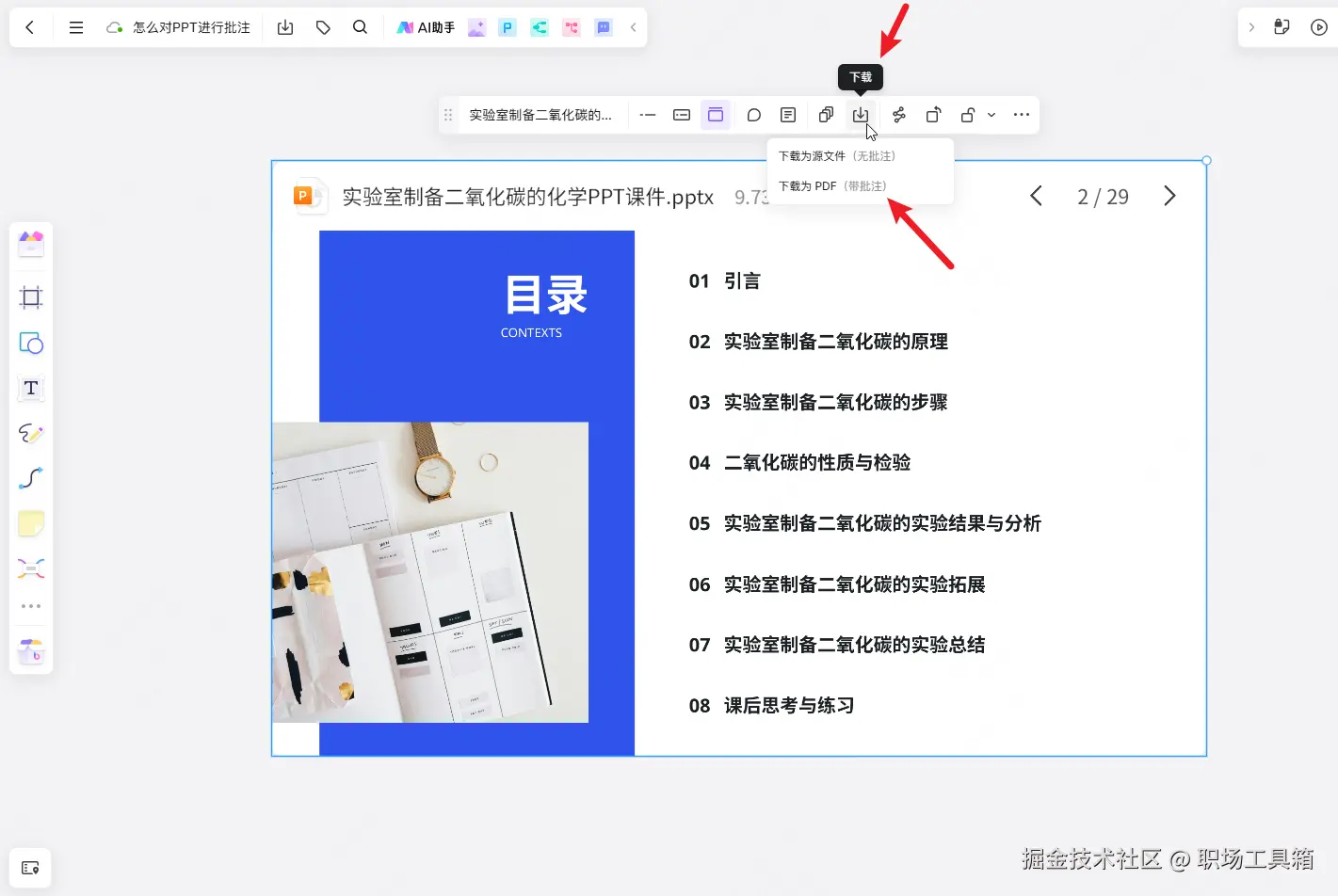Click the selection handle at top-right corner
This screenshot has height=896, width=1338.
pos(1206,161)
